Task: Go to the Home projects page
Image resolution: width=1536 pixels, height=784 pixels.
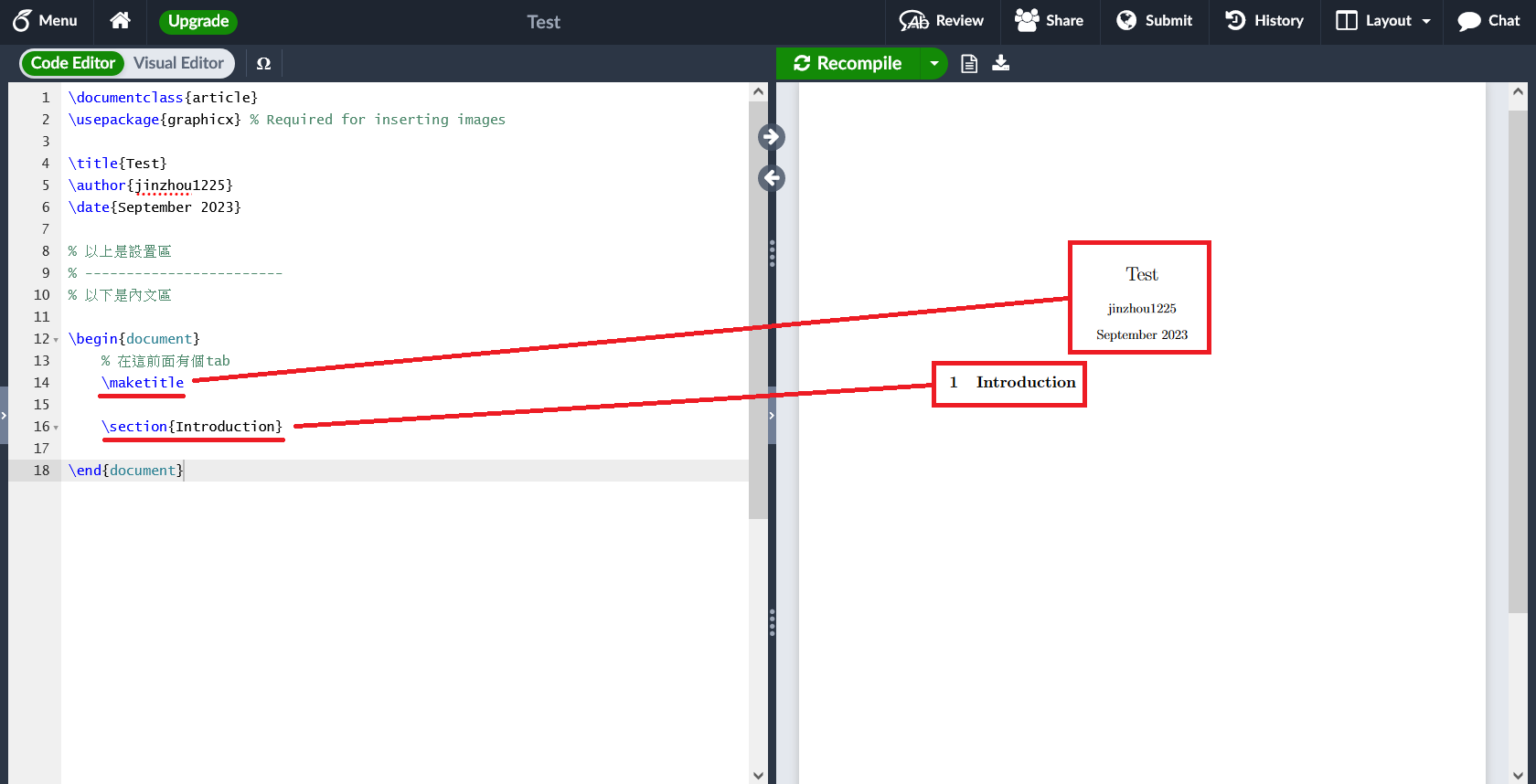Action: [120, 21]
